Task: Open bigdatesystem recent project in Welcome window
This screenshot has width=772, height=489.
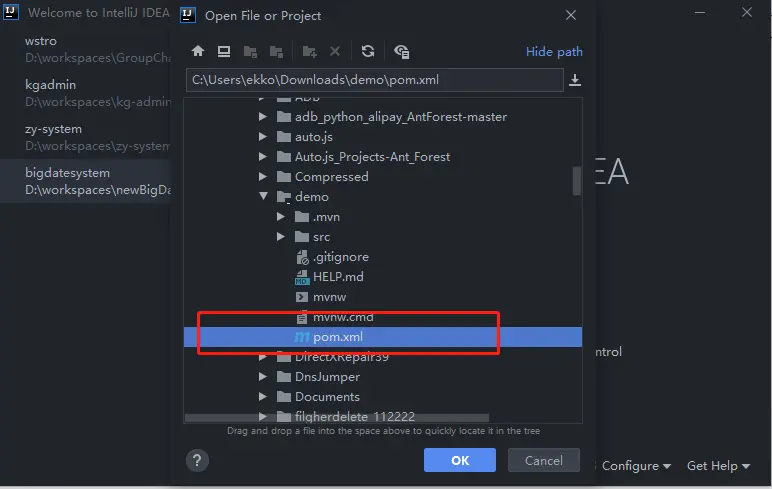Action: [x=85, y=181]
